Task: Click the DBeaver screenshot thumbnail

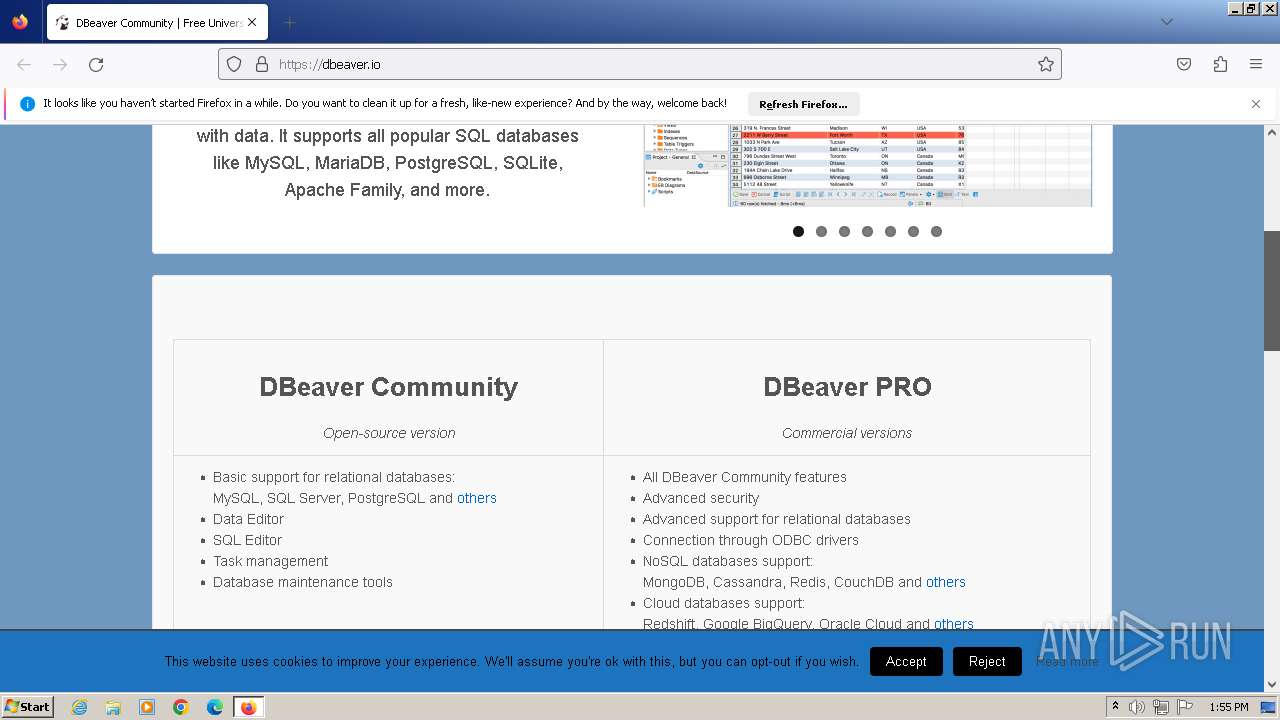Action: click(x=868, y=166)
